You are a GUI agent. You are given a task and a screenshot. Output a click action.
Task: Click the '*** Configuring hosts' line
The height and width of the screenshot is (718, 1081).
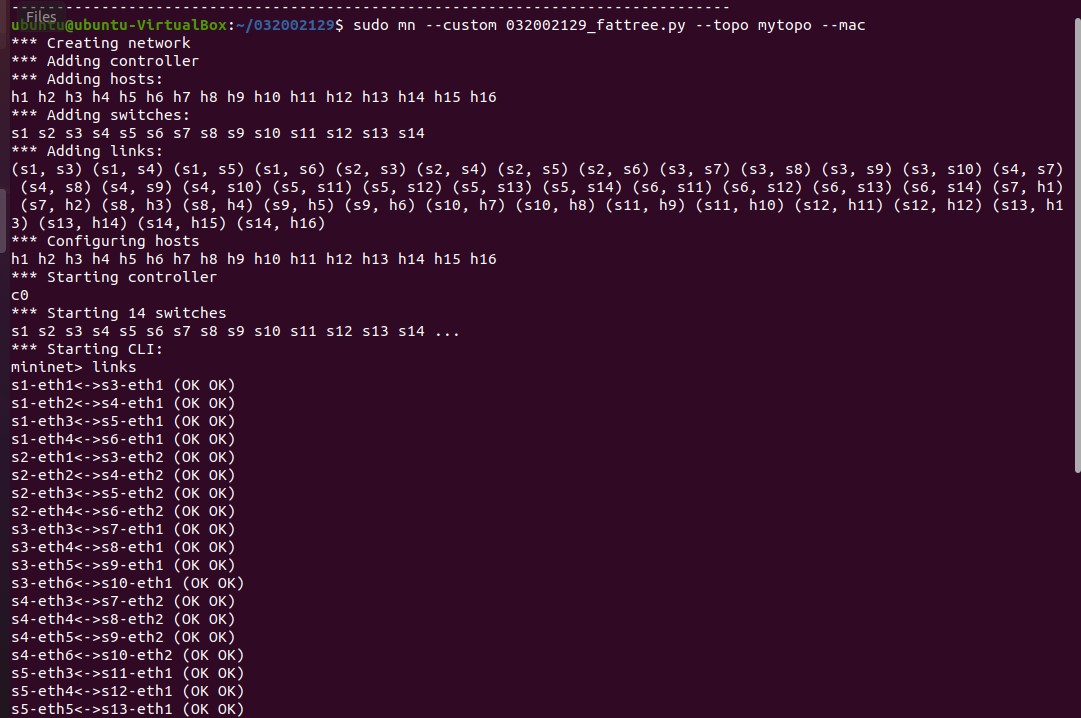coord(104,241)
